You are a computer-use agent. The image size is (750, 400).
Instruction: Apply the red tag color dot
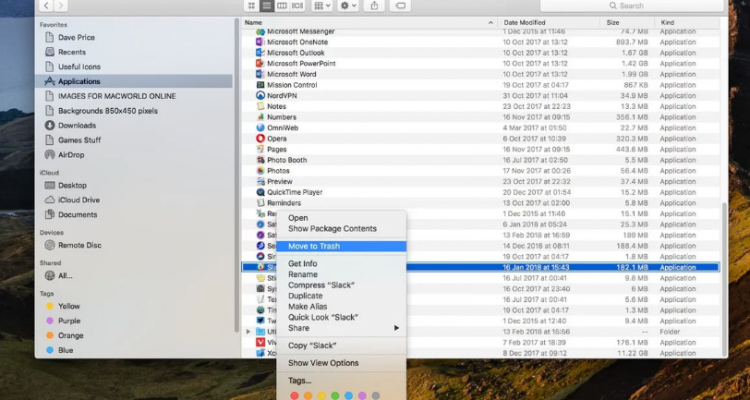pos(295,396)
